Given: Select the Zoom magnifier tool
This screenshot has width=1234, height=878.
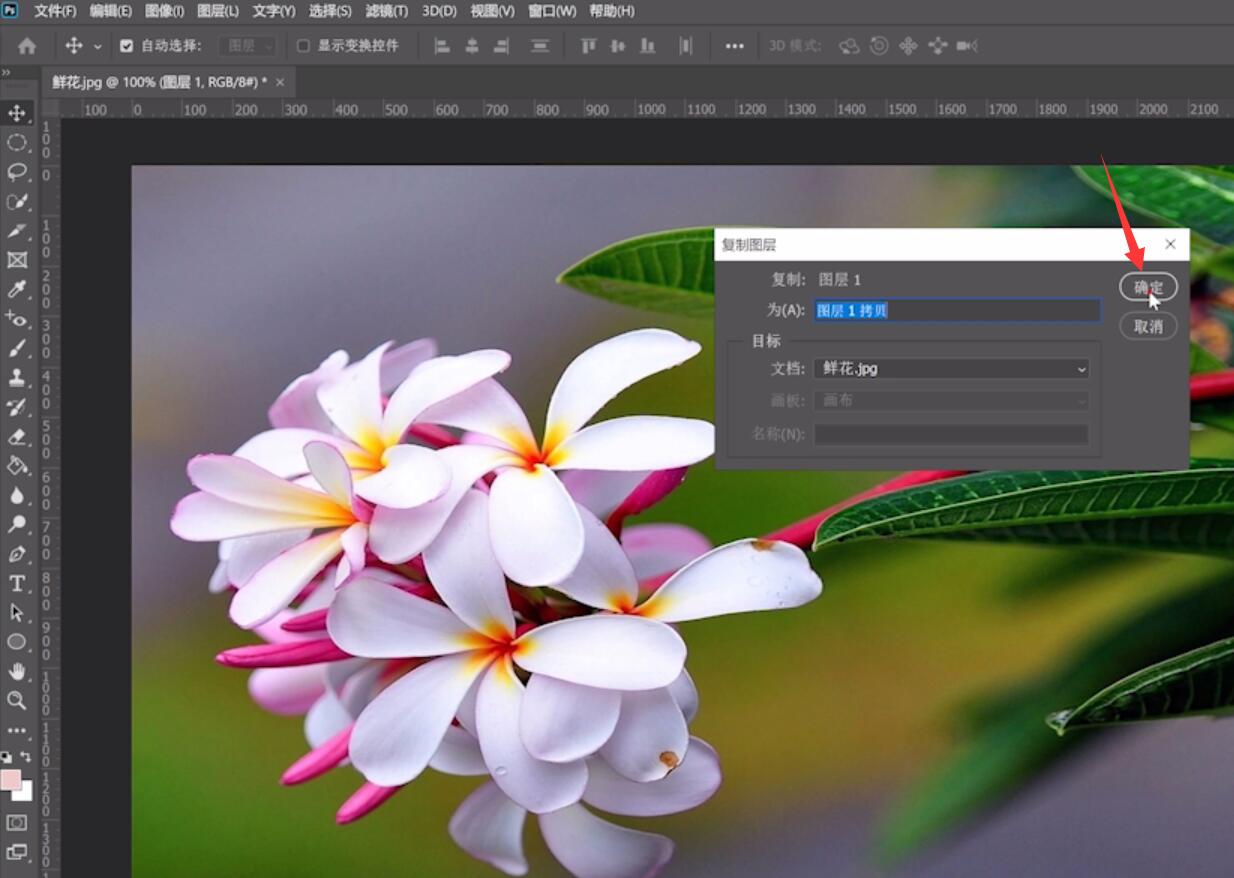Looking at the screenshot, I should [x=17, y=700].
